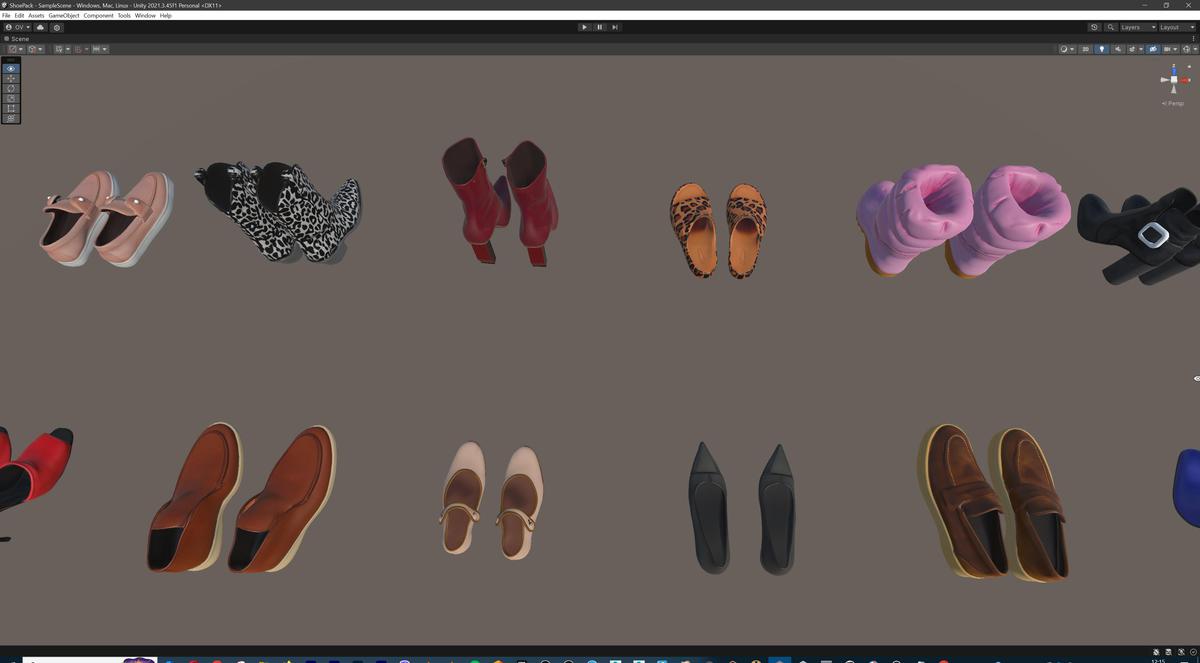1200x663 pixels.
Task: Open the GameObject menu
Action: tap(62, 15)
